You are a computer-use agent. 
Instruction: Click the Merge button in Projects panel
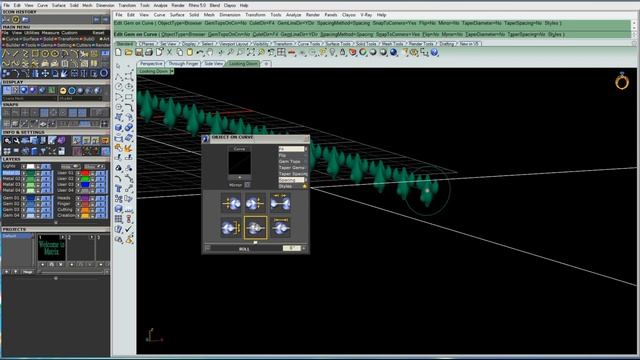28,272
